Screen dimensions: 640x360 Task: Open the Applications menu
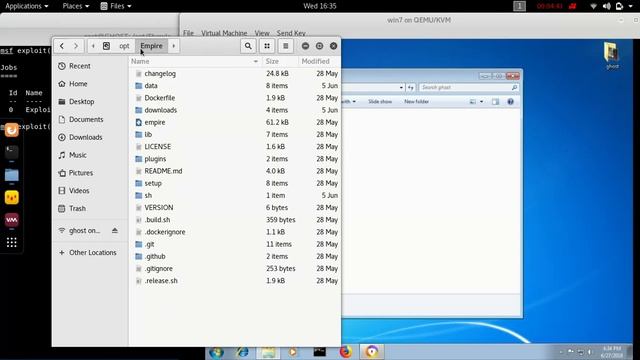(x=27, y=6)
